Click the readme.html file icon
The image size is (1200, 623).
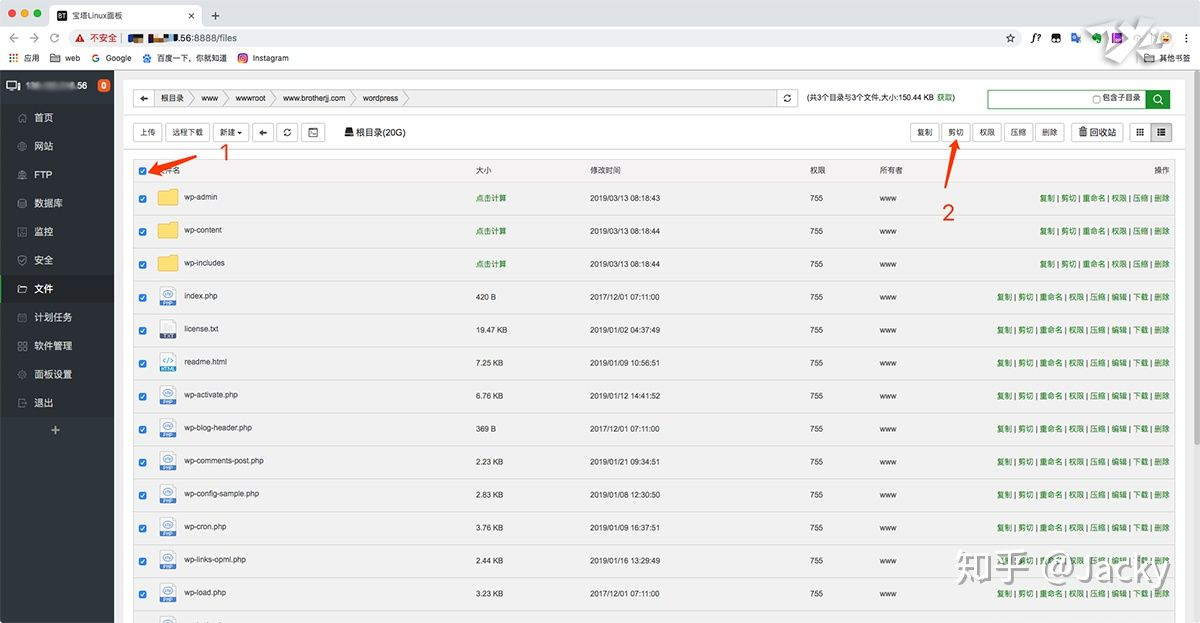167,363
